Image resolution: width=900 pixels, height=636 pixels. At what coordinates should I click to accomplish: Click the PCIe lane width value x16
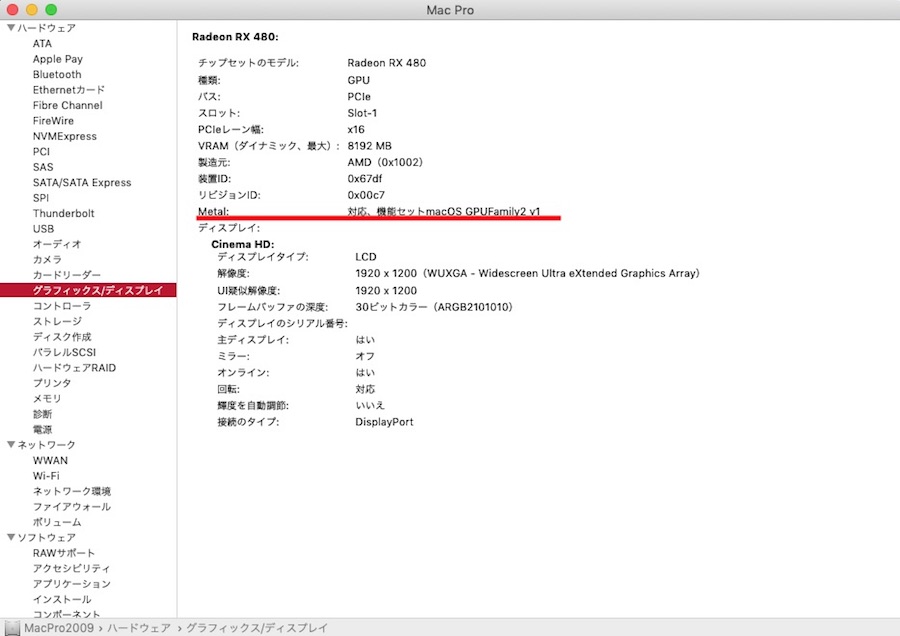(356, 130)
